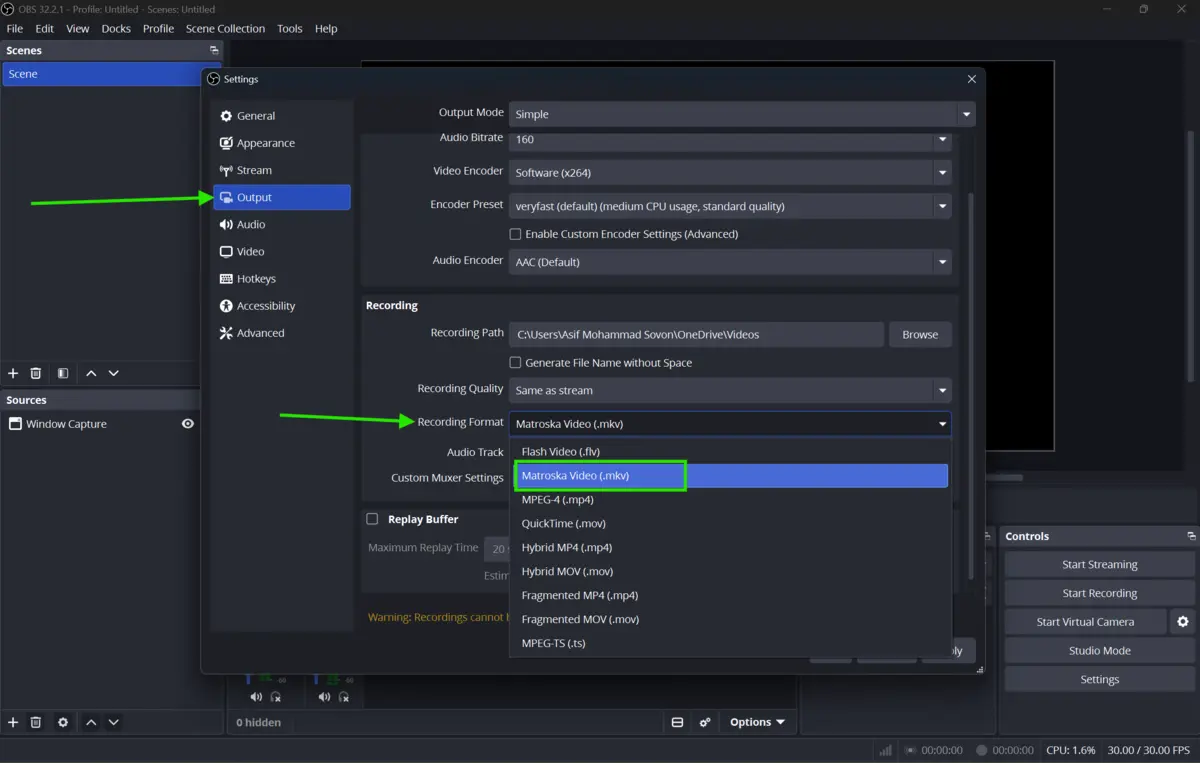The image size is (1200, 763).
Task: Click the Window Capture source icon
Action: coord(15,424)
